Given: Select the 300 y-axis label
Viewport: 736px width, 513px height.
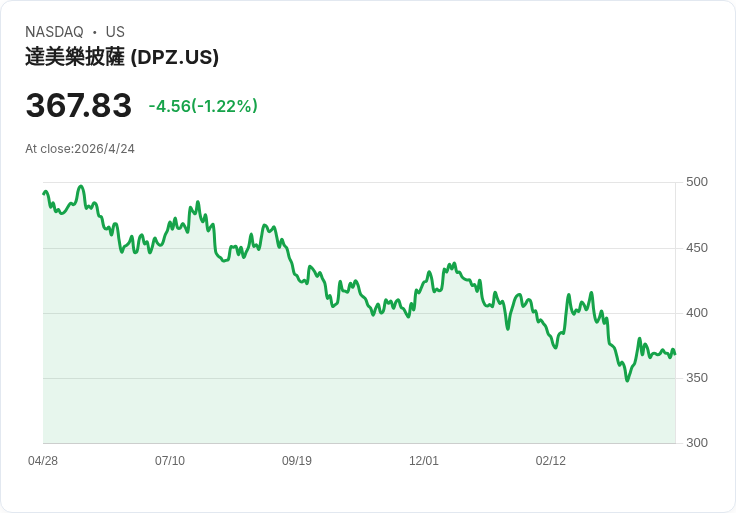Looking at the screenshot, I should pyautogui.click(x=697, y=443).
